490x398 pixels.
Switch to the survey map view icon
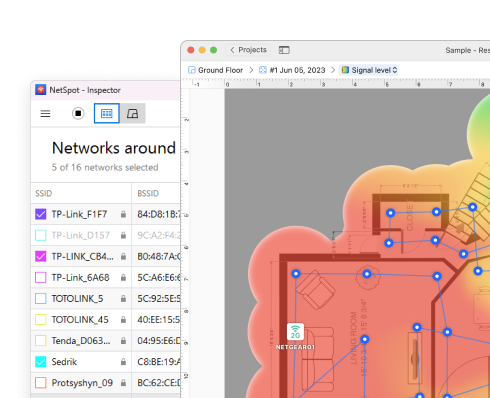133,113
